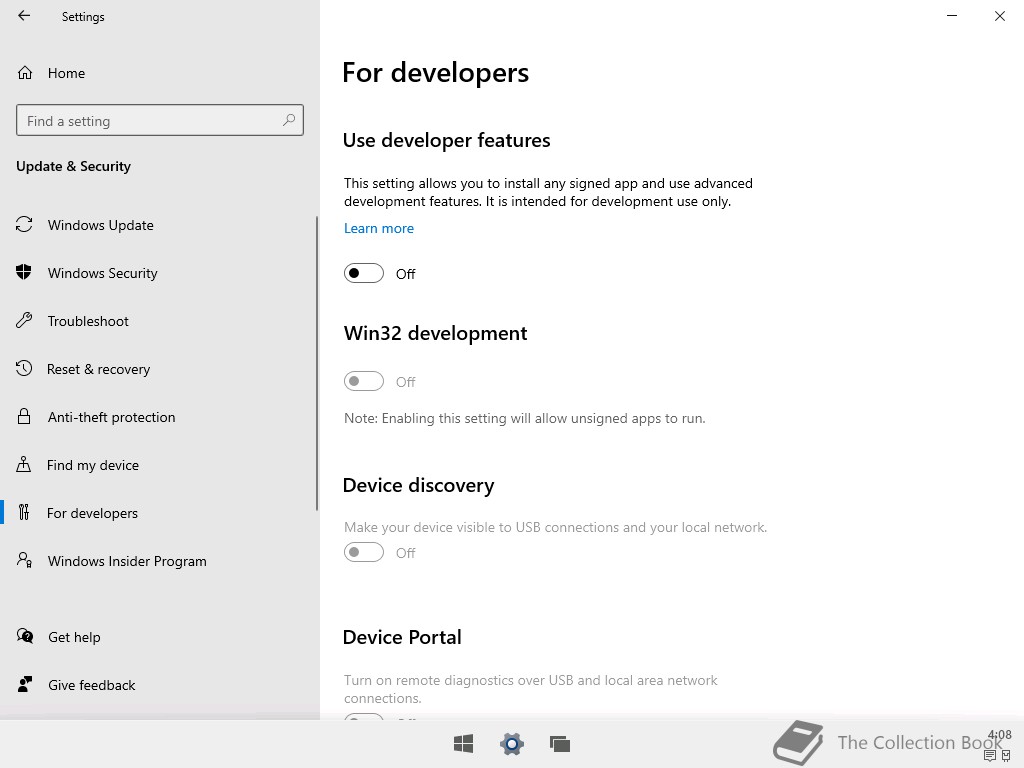Click the Win32 development heading
This screenshot has width=1024, height=768.
pyautogui.click(x=436, y=333)
